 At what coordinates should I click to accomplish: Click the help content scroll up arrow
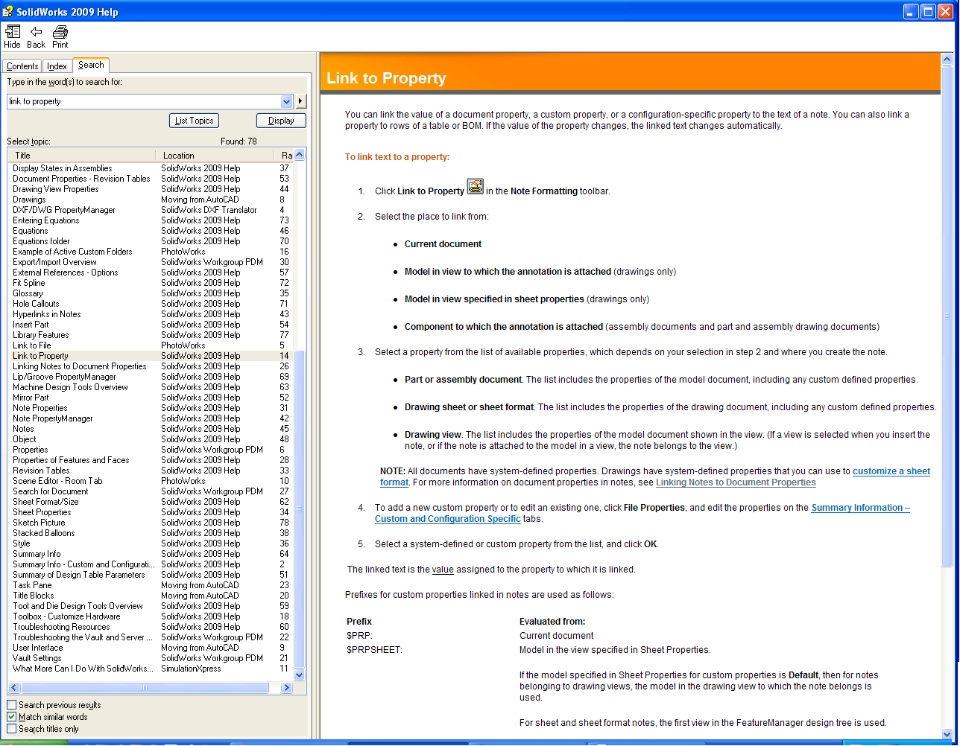coord(947,59)
